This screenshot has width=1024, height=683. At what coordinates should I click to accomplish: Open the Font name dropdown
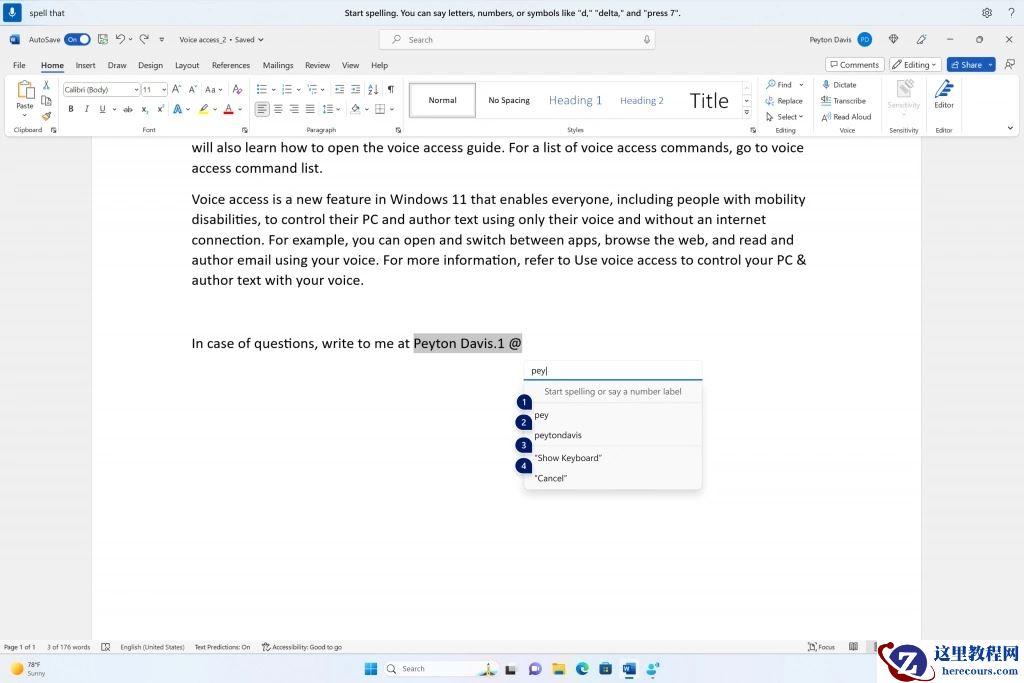(x=135, y=89)
